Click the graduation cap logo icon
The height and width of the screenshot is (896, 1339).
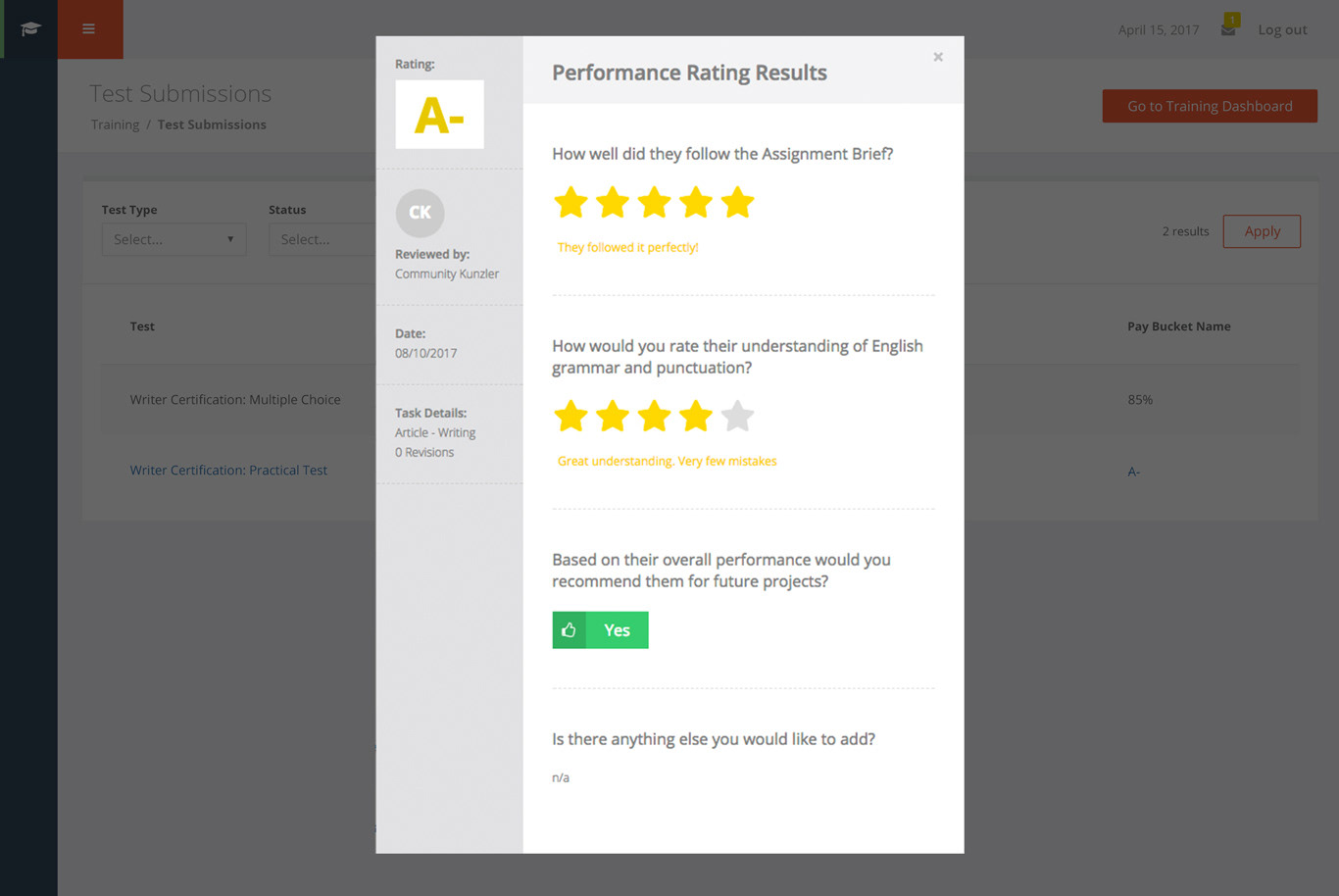[x=30, y=28]
